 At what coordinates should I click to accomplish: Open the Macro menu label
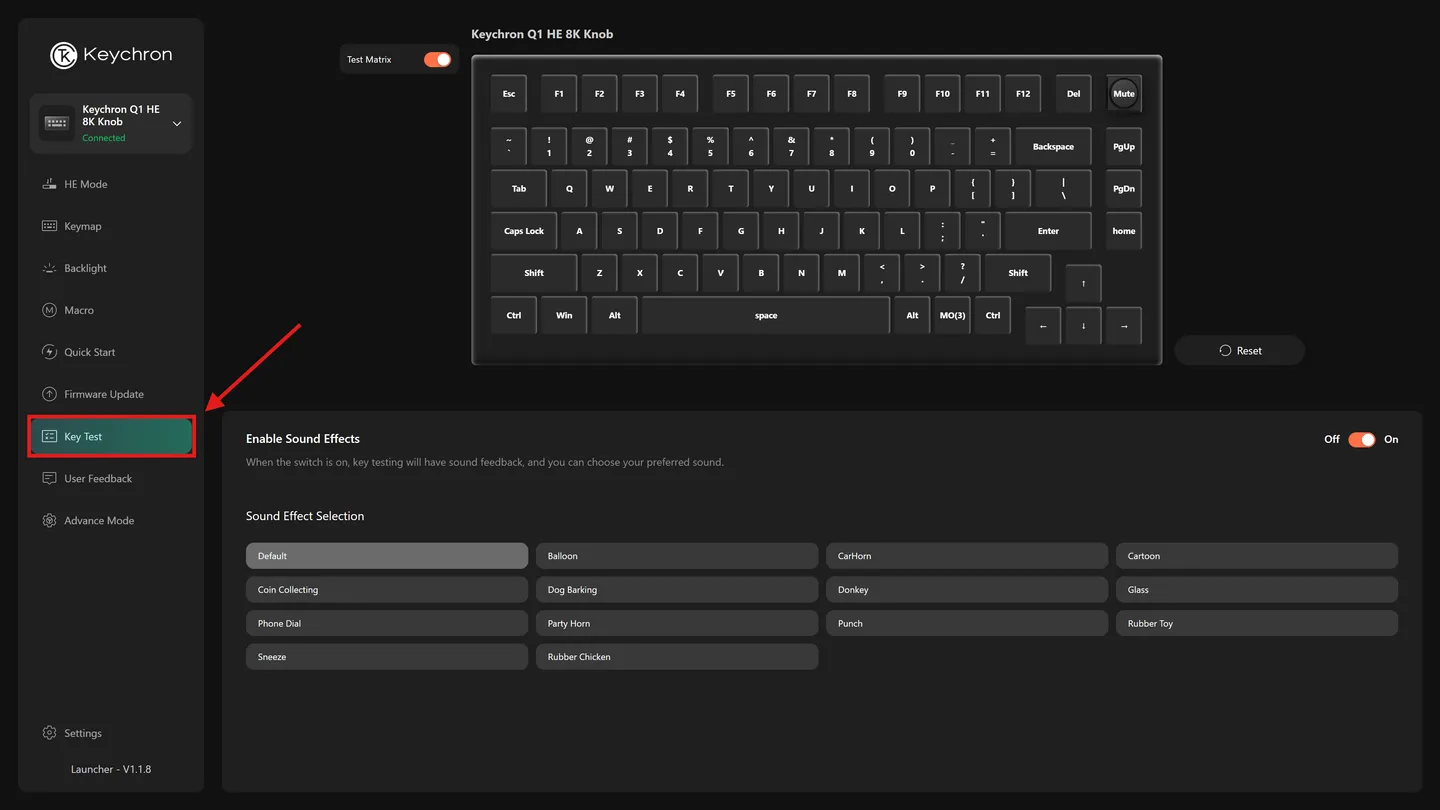coord(79,310)
